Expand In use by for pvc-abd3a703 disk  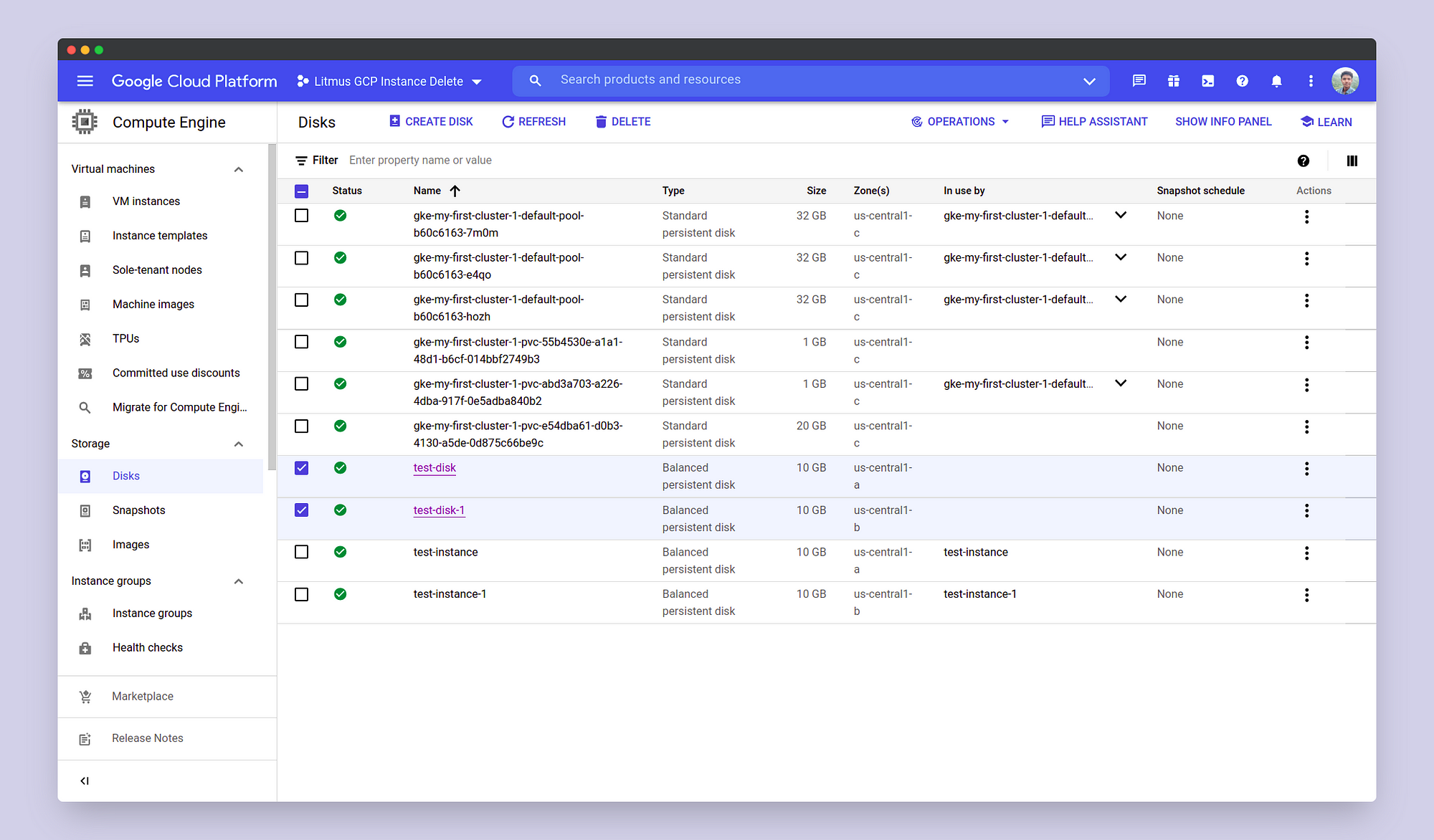pyautogui.click(x=1121, y=383)
